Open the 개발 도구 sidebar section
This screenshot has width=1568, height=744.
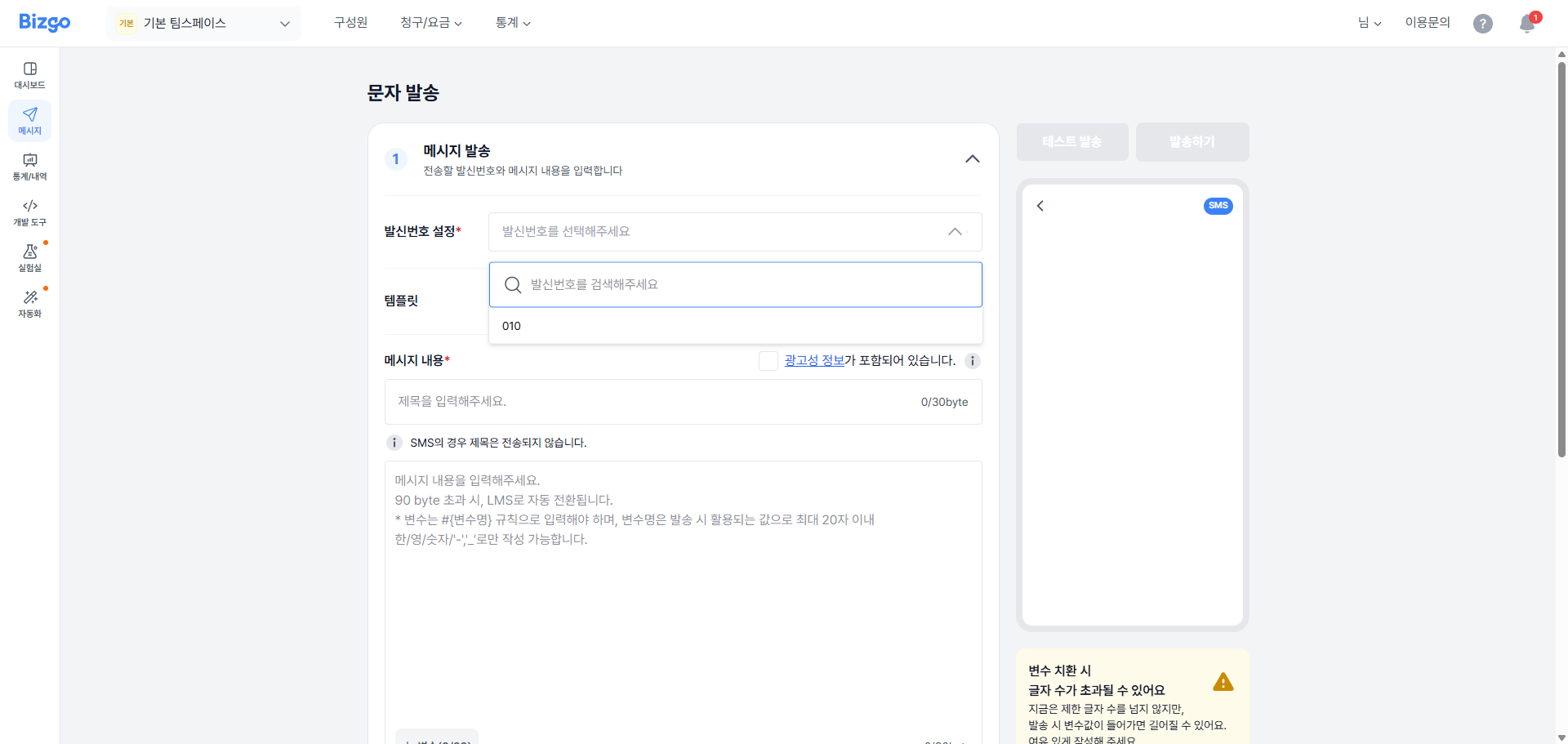pos(29,212)
